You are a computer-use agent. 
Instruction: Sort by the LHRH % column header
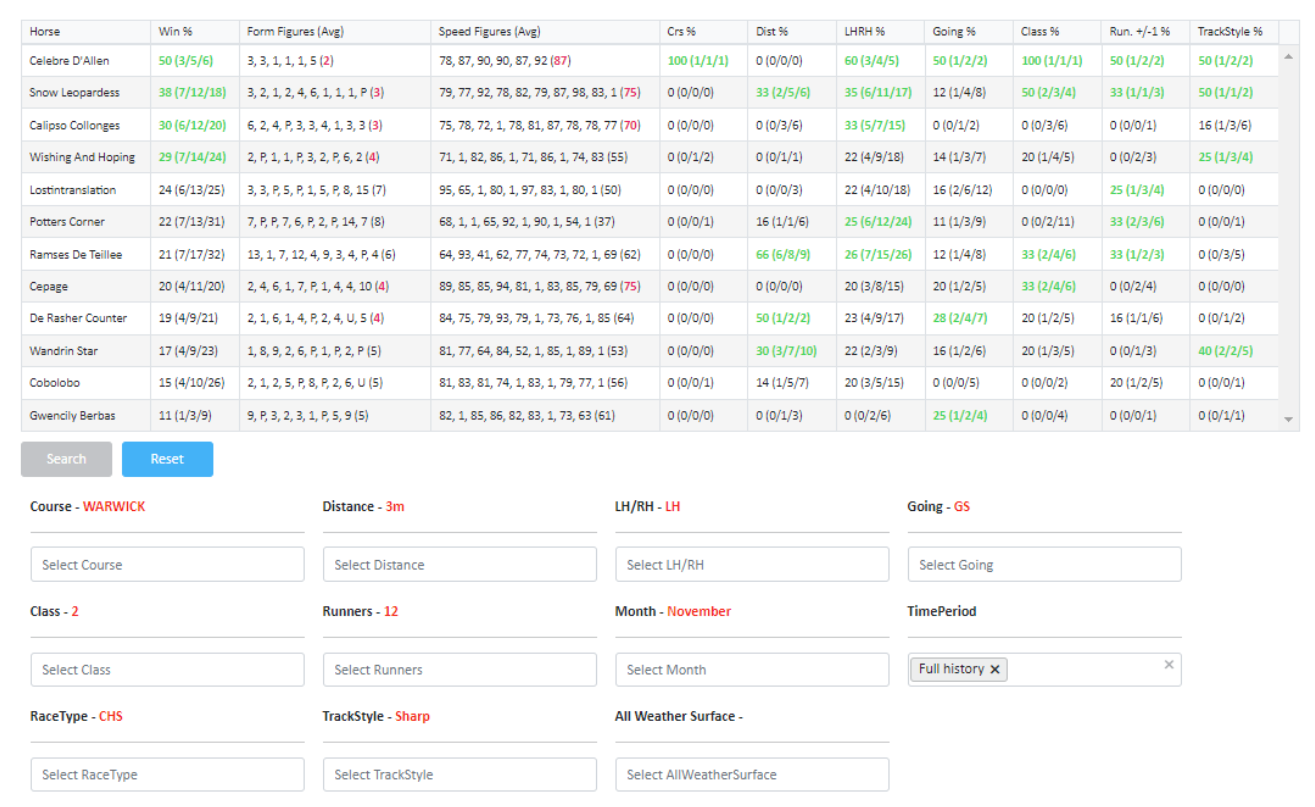tap(880, 32)
